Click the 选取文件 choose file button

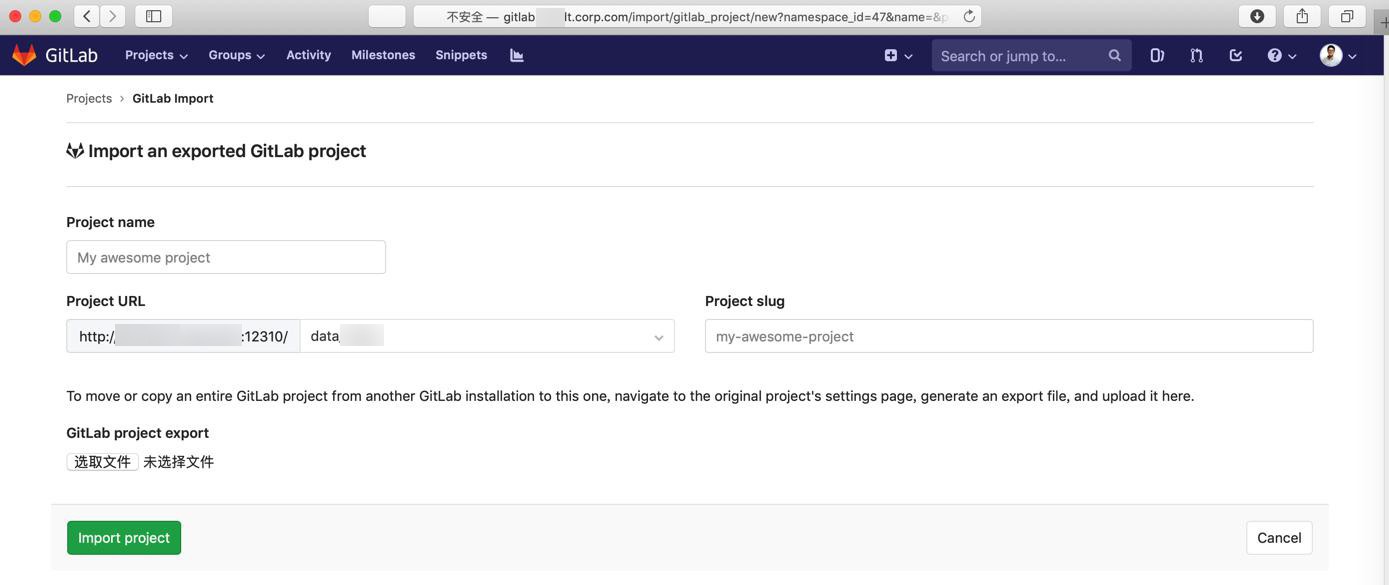(x=102, y=462)
